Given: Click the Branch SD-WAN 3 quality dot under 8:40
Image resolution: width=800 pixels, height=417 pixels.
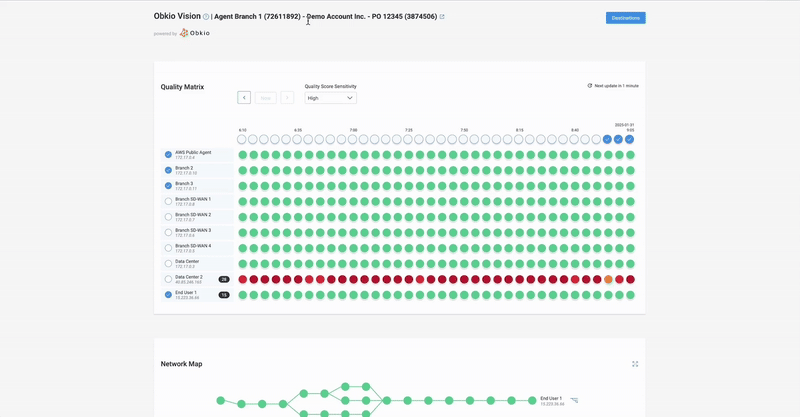Looking at the screenshot, I should pyautogui.click(x=575, y=233).
